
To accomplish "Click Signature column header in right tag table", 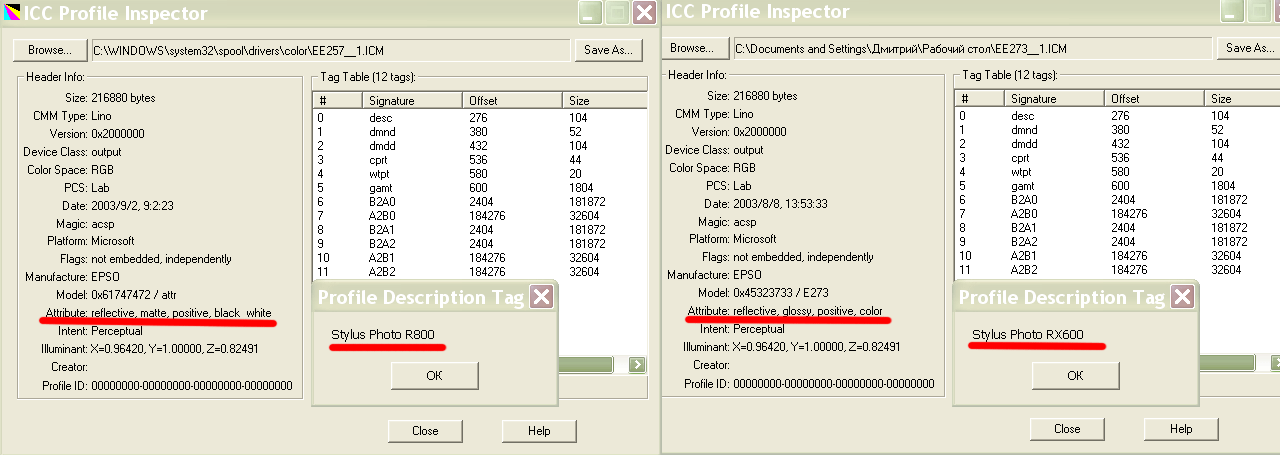I will pos(1054,99).
